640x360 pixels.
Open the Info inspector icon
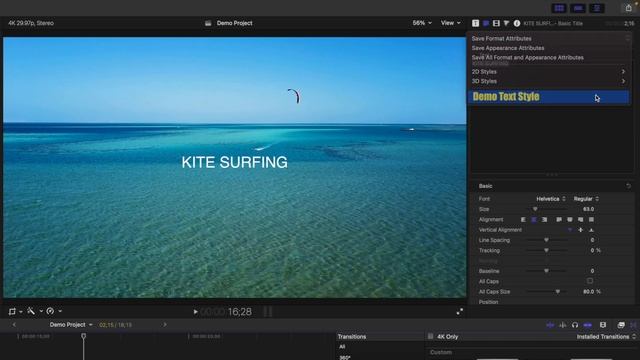(517, 23)
